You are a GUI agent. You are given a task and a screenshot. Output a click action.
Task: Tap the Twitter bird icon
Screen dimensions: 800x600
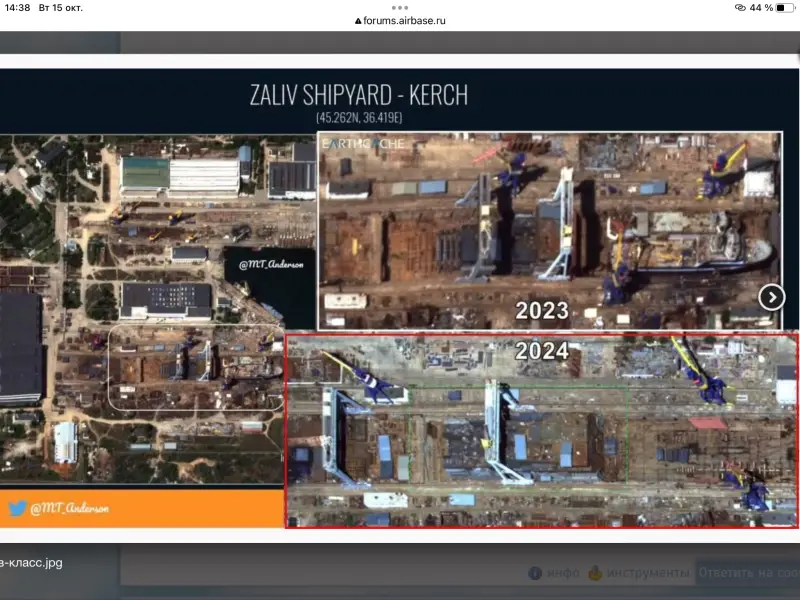(x=17, y=508)
